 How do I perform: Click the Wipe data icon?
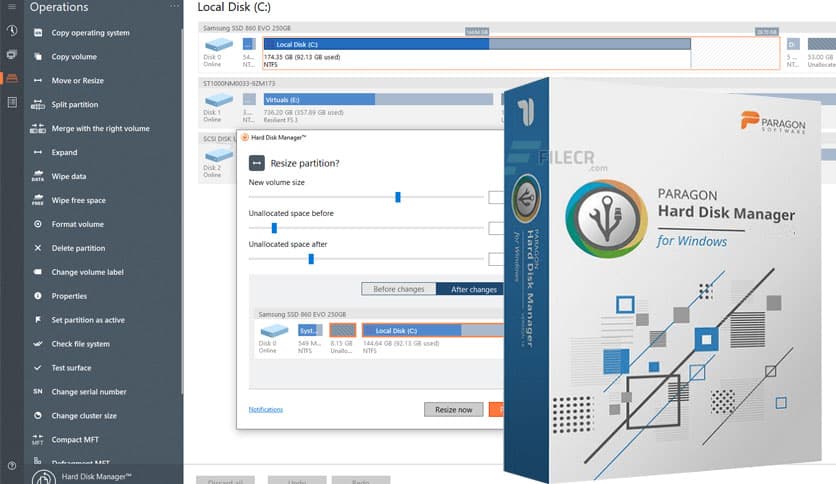(x=38, y=176)
